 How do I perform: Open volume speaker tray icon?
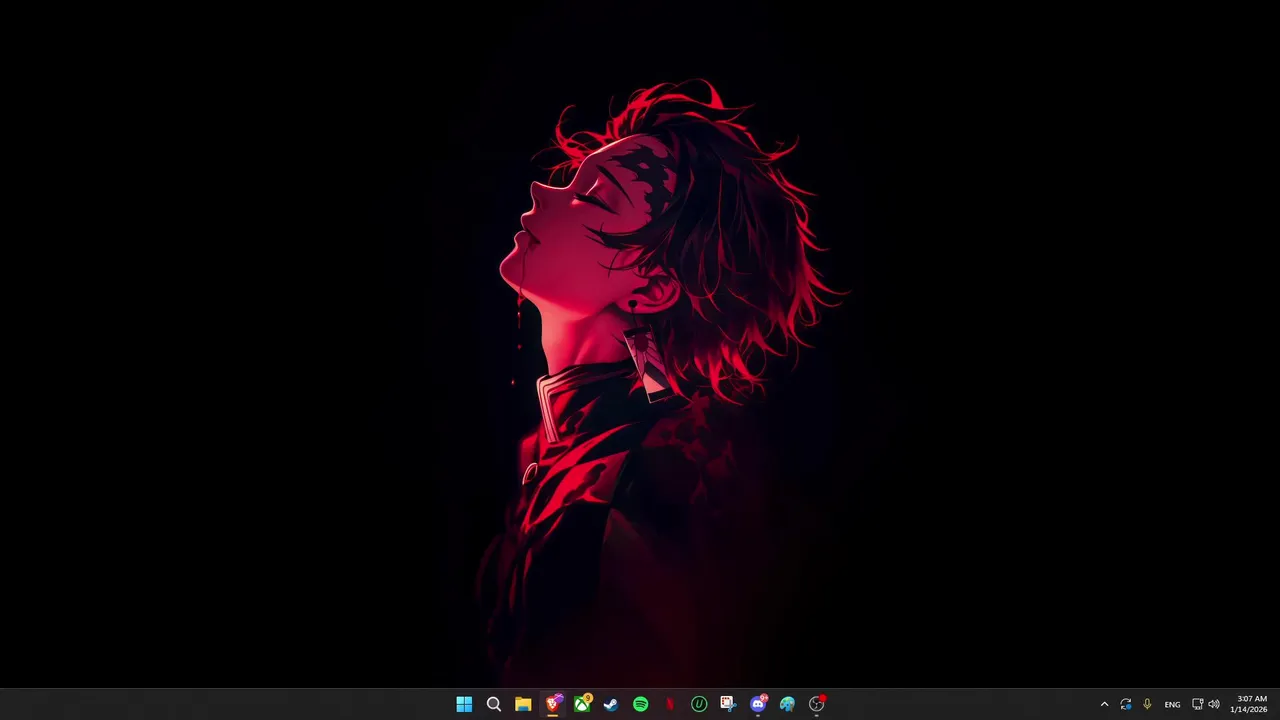pos(1214,704)
